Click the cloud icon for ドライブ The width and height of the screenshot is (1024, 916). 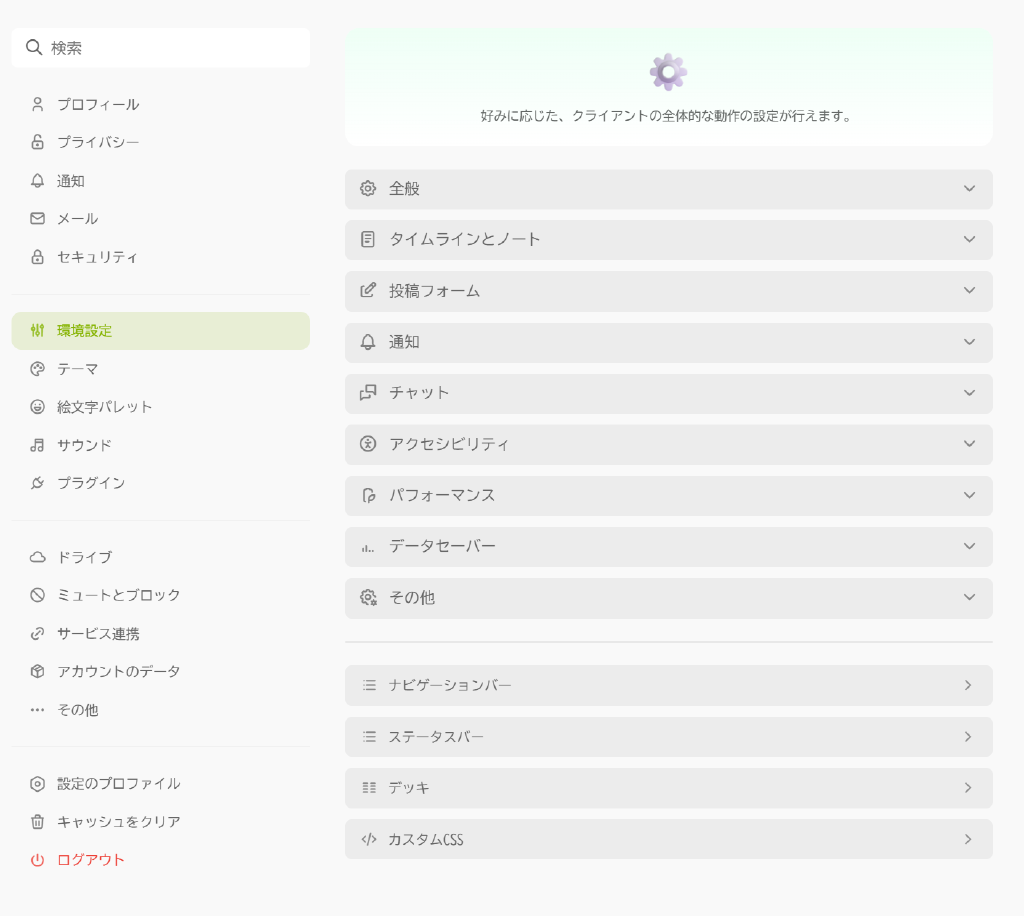pos(38,557)
